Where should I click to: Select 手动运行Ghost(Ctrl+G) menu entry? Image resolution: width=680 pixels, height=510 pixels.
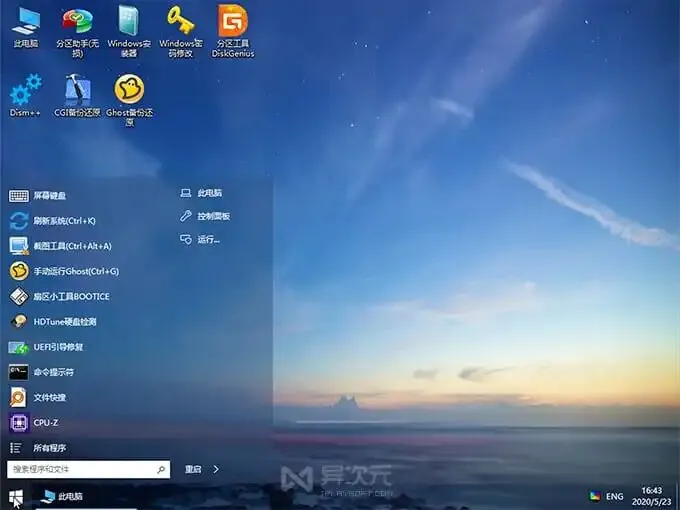click(76, 271)
